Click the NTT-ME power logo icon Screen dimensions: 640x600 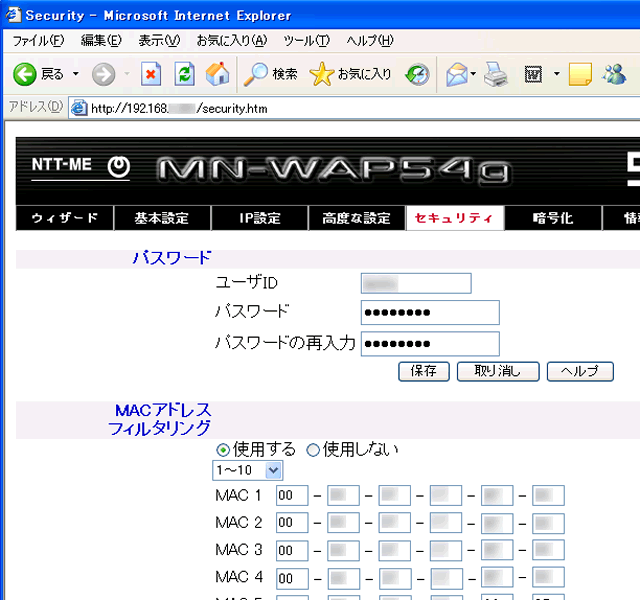(119, 167)
